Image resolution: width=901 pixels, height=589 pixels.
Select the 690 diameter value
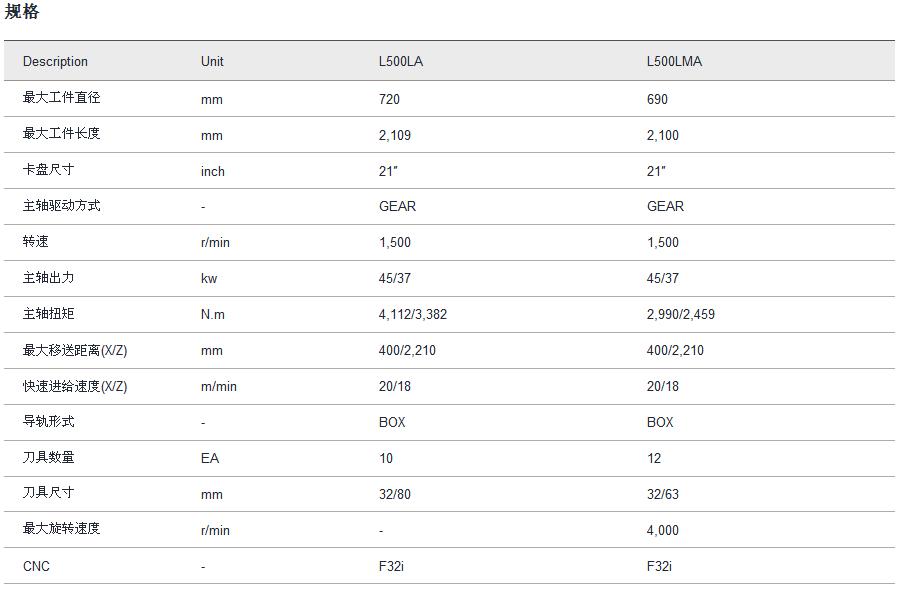657,99
